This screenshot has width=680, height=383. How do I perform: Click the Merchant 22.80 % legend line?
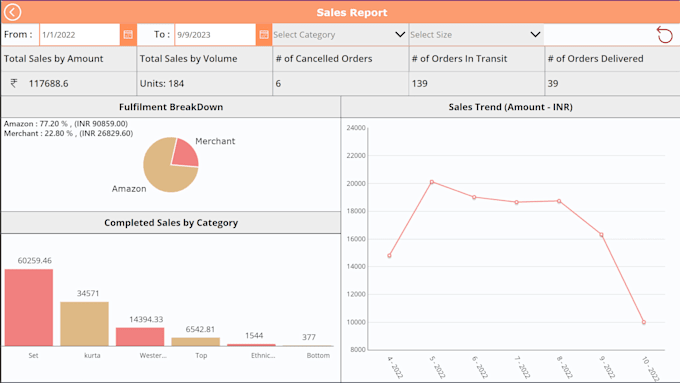[x=69, y=133]
